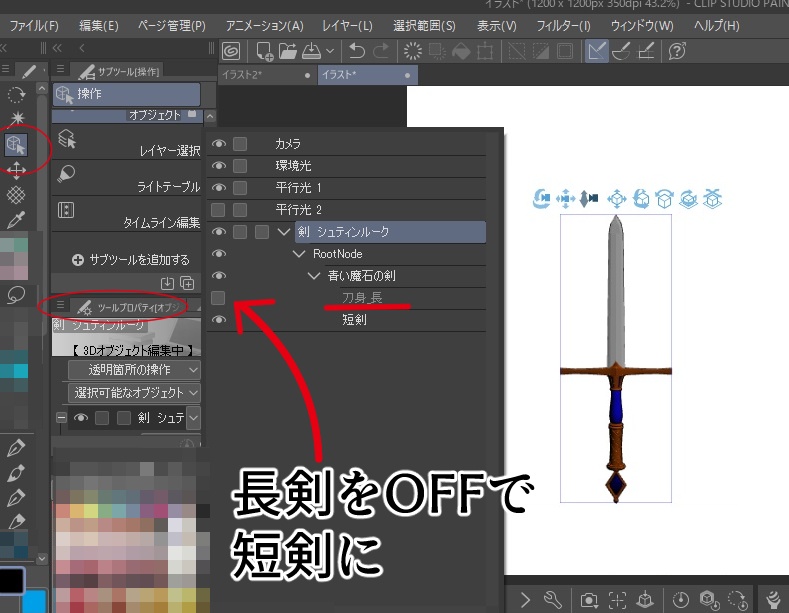Toggle Snap to Special Ruler icon
This screenshot has height=613, width=789.
(x=621, y=51)
